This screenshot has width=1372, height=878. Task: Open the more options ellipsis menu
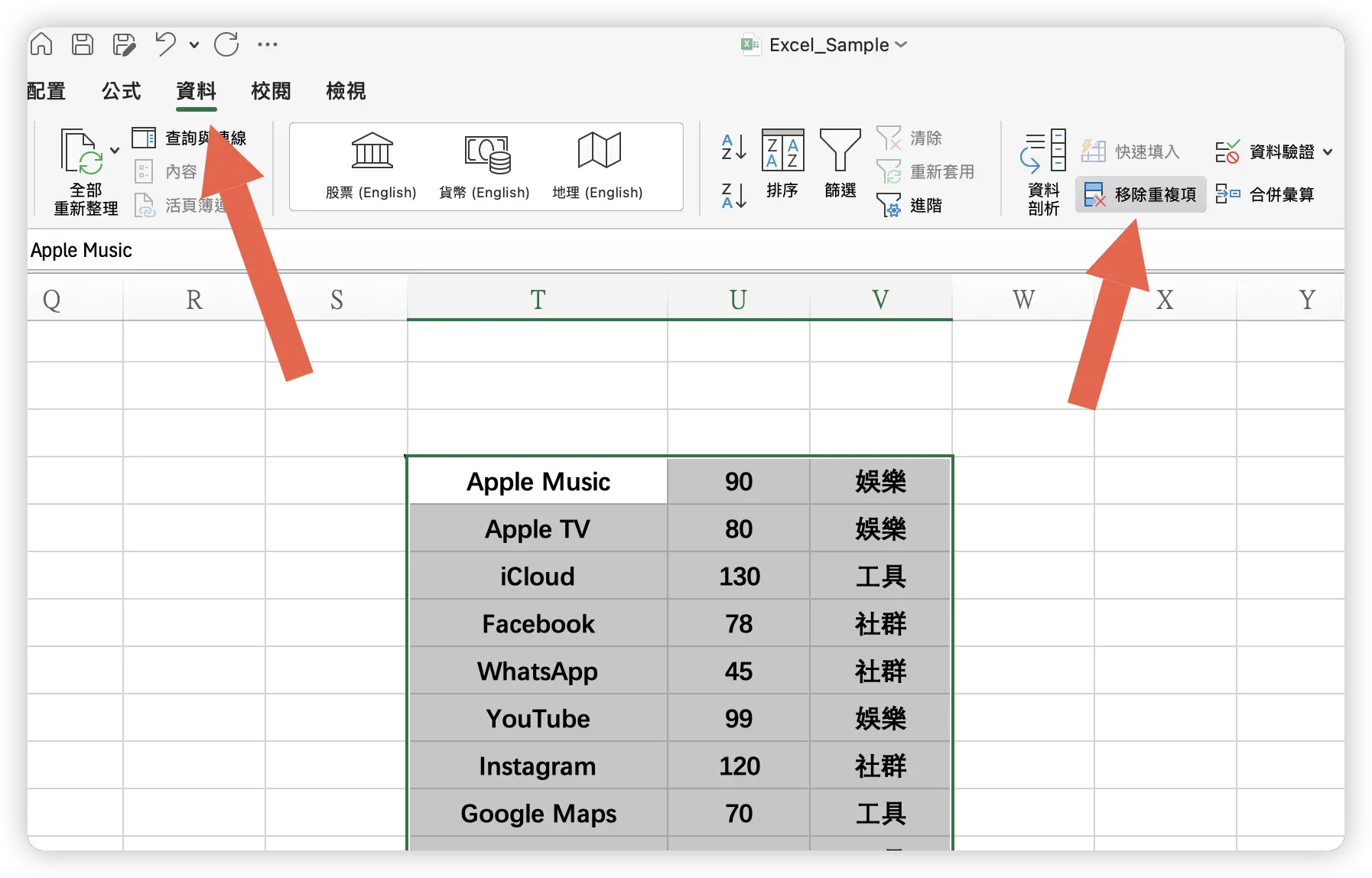268,44
